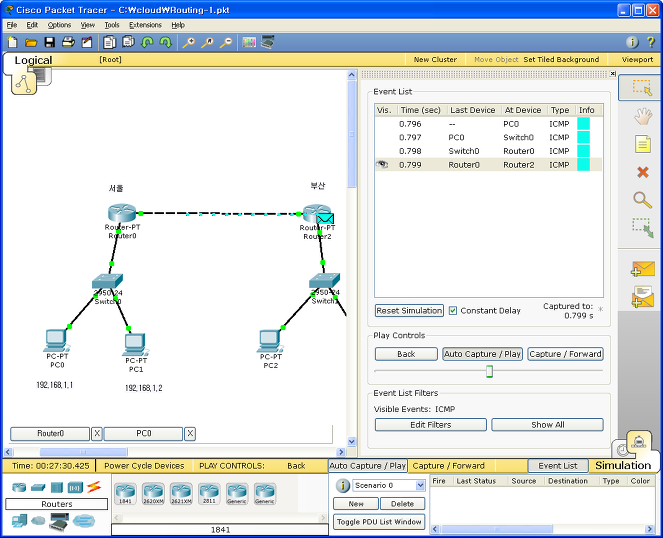The width and height of the screenshot is (663, 538).
Task: Click the Event List button in bottom bar
Action: click(558, 466)
